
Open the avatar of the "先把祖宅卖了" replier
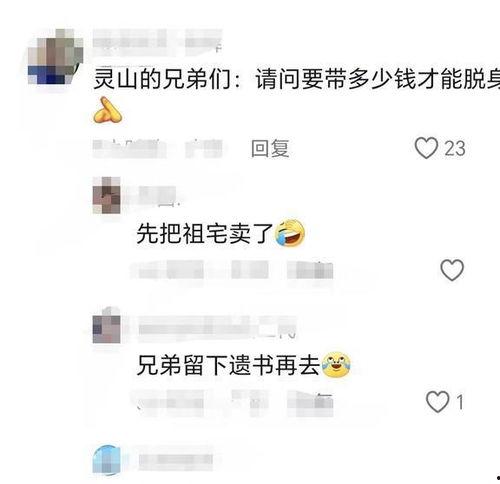(106, 195)
